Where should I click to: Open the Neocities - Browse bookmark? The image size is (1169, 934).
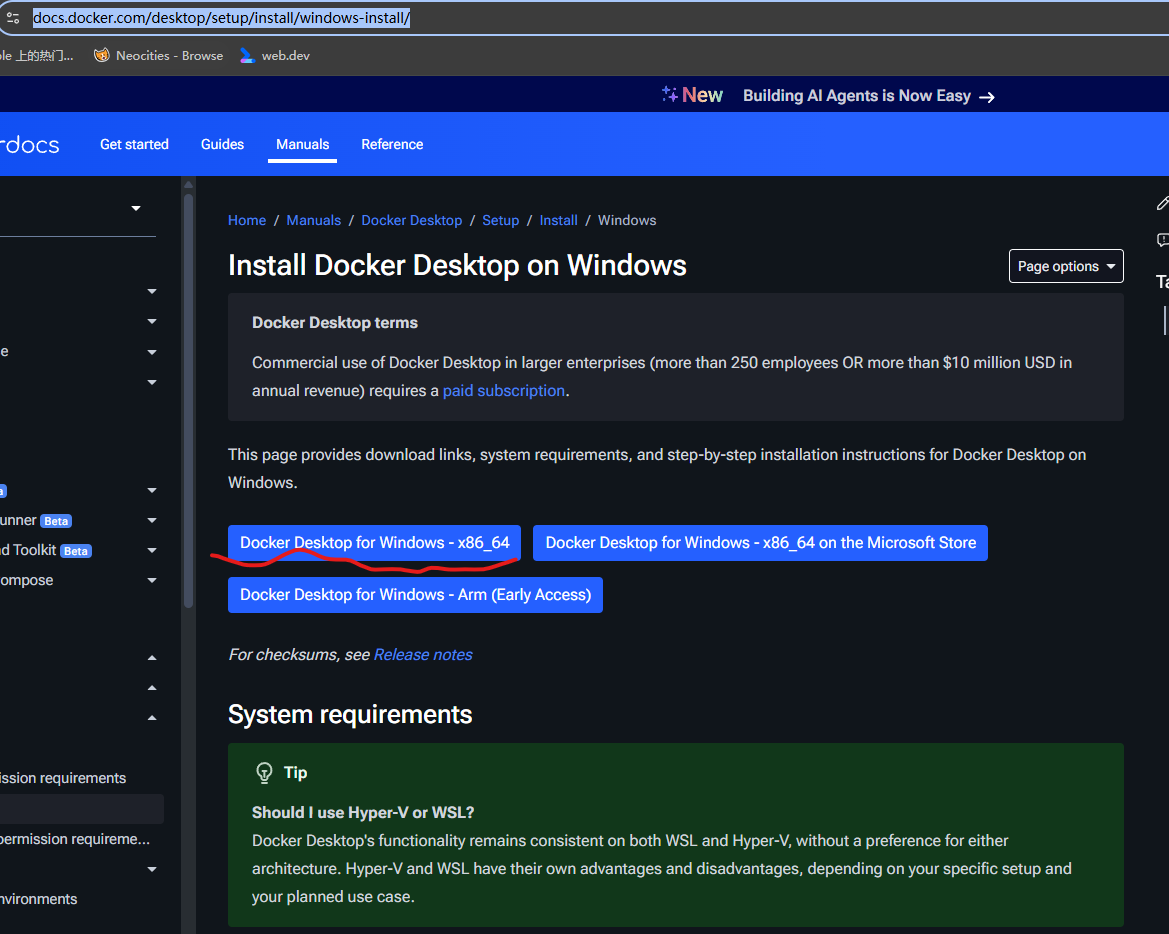158,55
